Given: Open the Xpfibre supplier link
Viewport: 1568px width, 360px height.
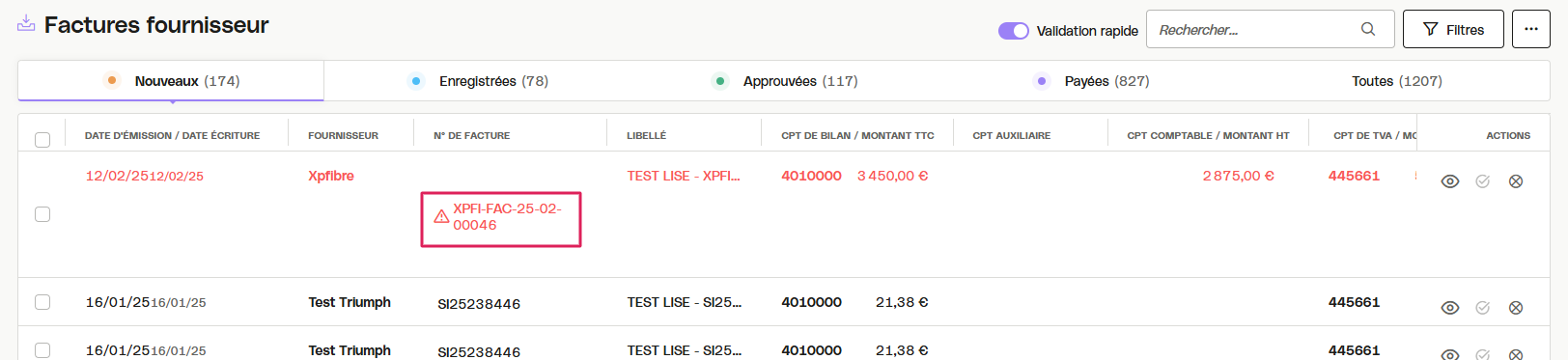Looking at the screenshot, I should click(x=331, y=176).
